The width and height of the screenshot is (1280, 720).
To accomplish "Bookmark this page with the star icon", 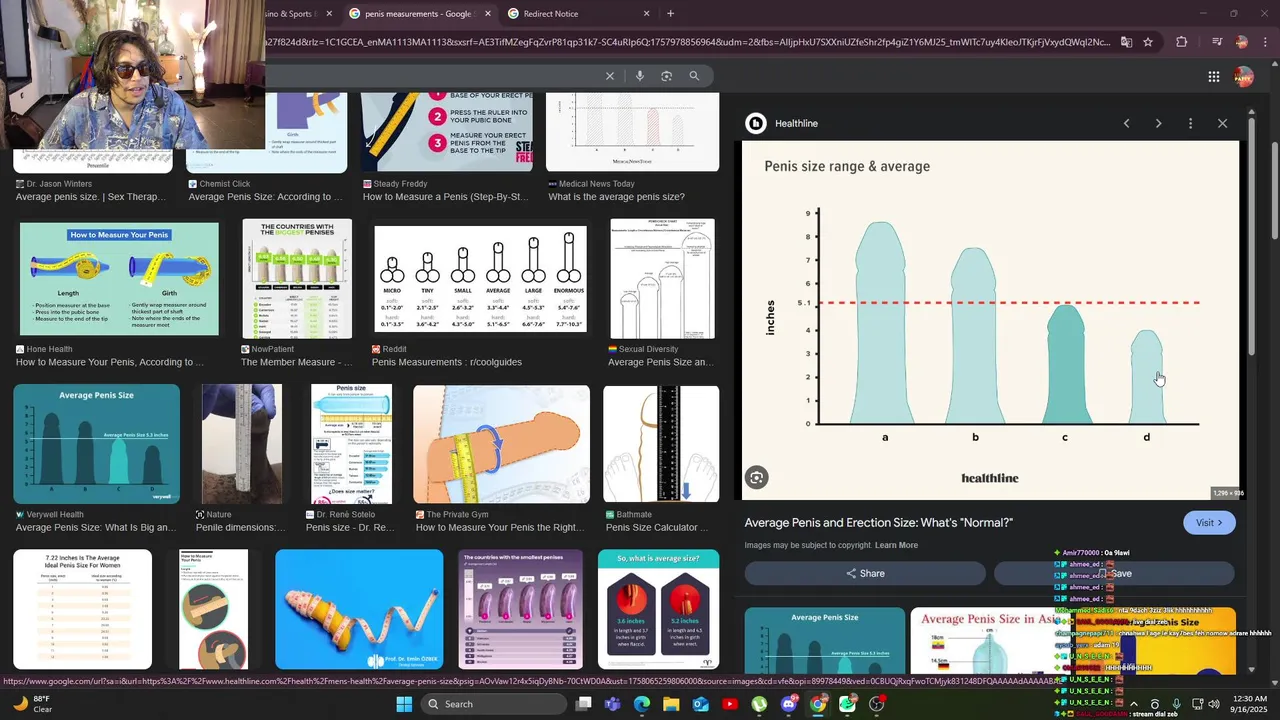I will point(1148,42).
